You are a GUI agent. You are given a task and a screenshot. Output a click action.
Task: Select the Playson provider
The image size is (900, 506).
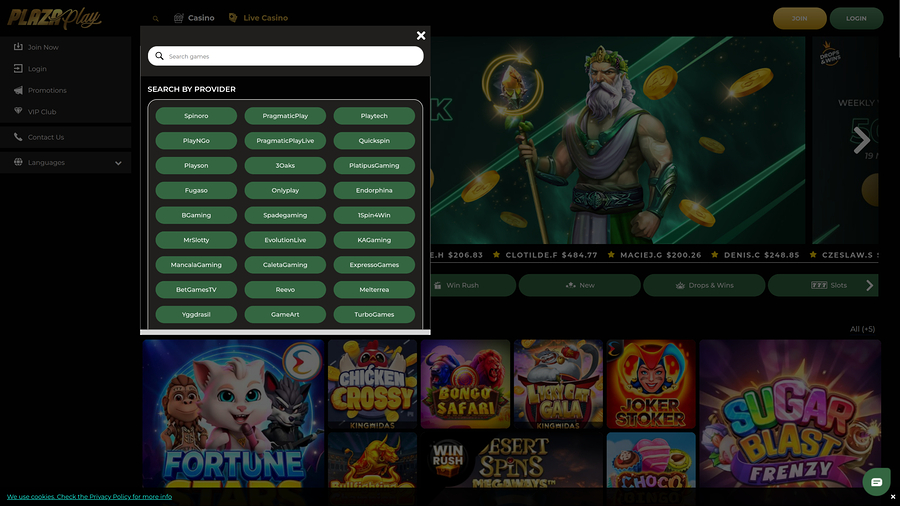click(196, 165)
